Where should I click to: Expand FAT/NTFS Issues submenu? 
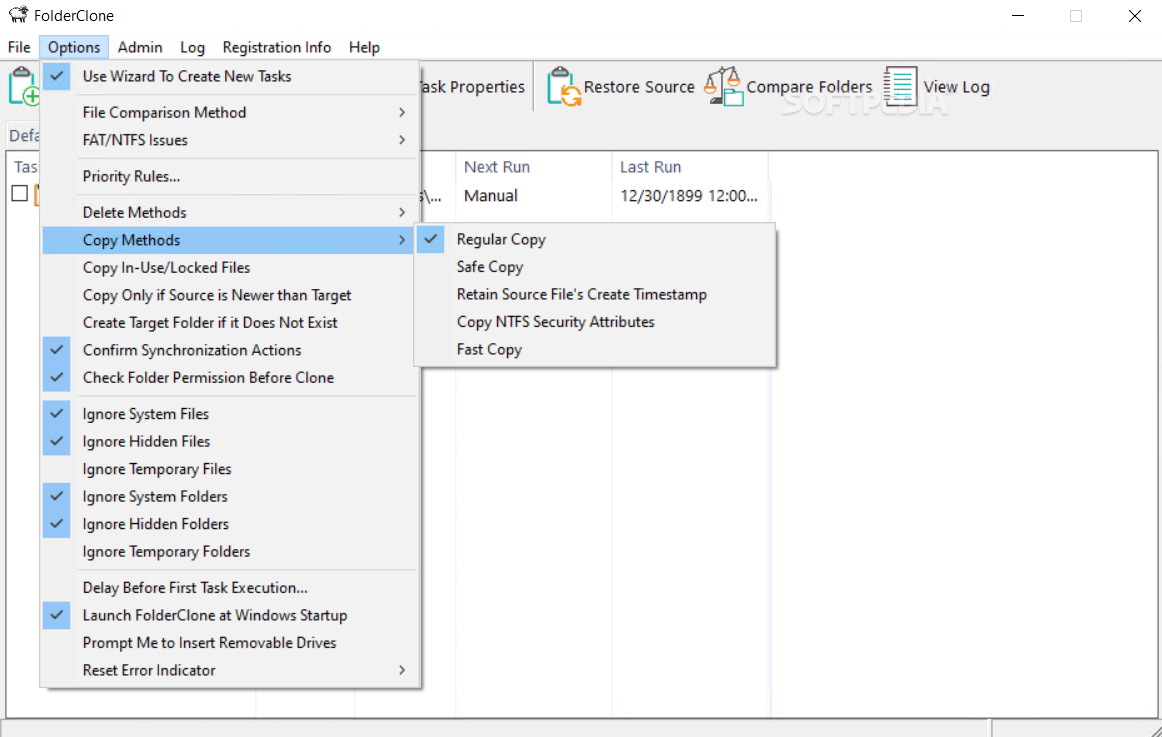coord(230,140)
